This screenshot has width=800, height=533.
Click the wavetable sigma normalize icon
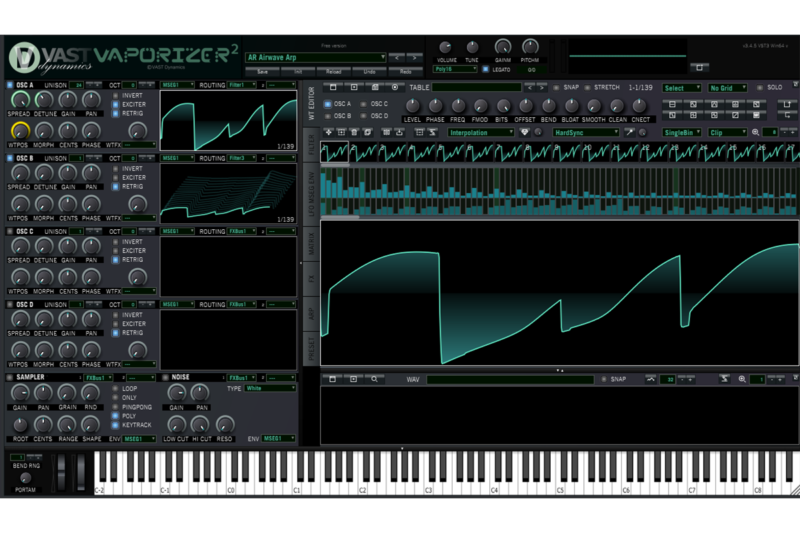(x=433, y=132)
